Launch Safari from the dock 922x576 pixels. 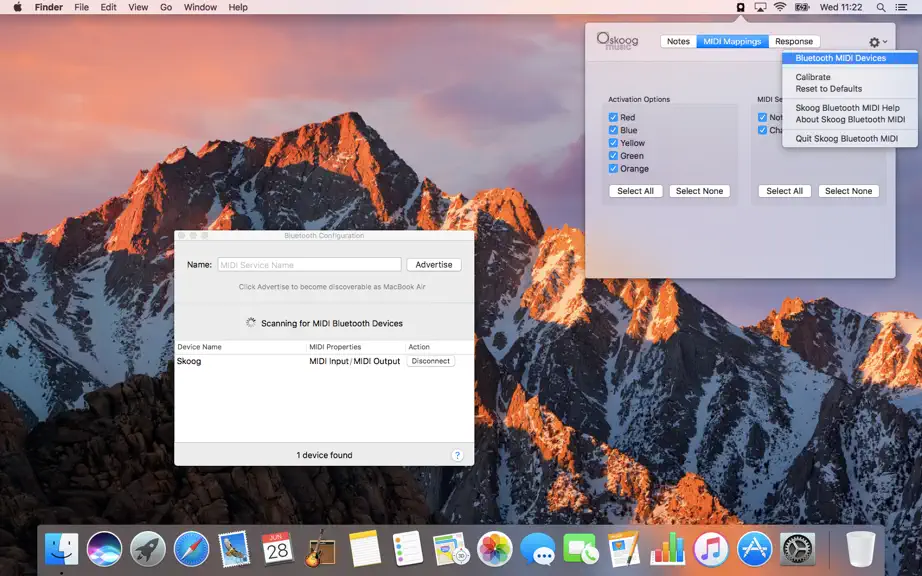pyautogui.click(x=191, y=548)
